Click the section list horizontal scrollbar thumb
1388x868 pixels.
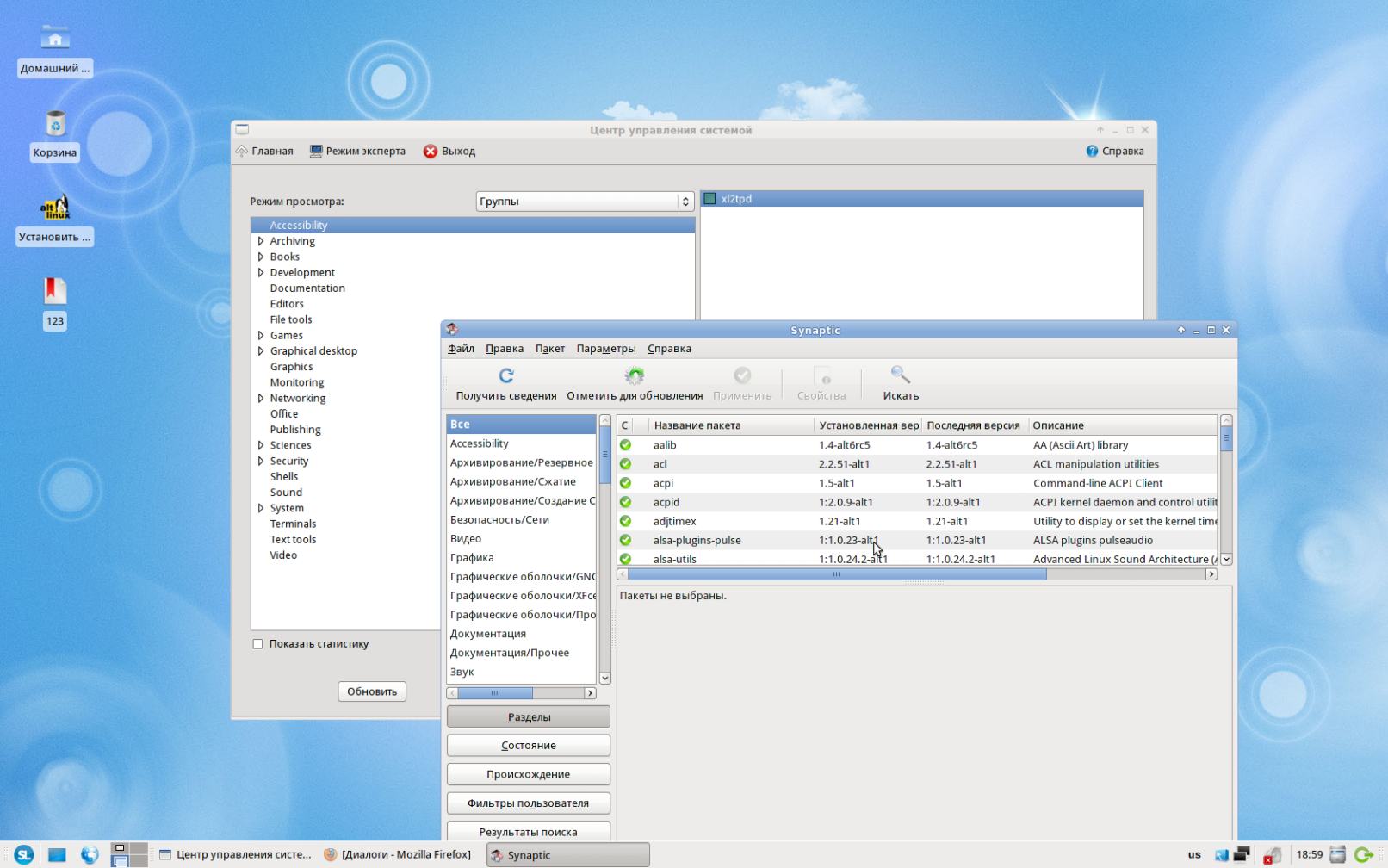point(495,693)
